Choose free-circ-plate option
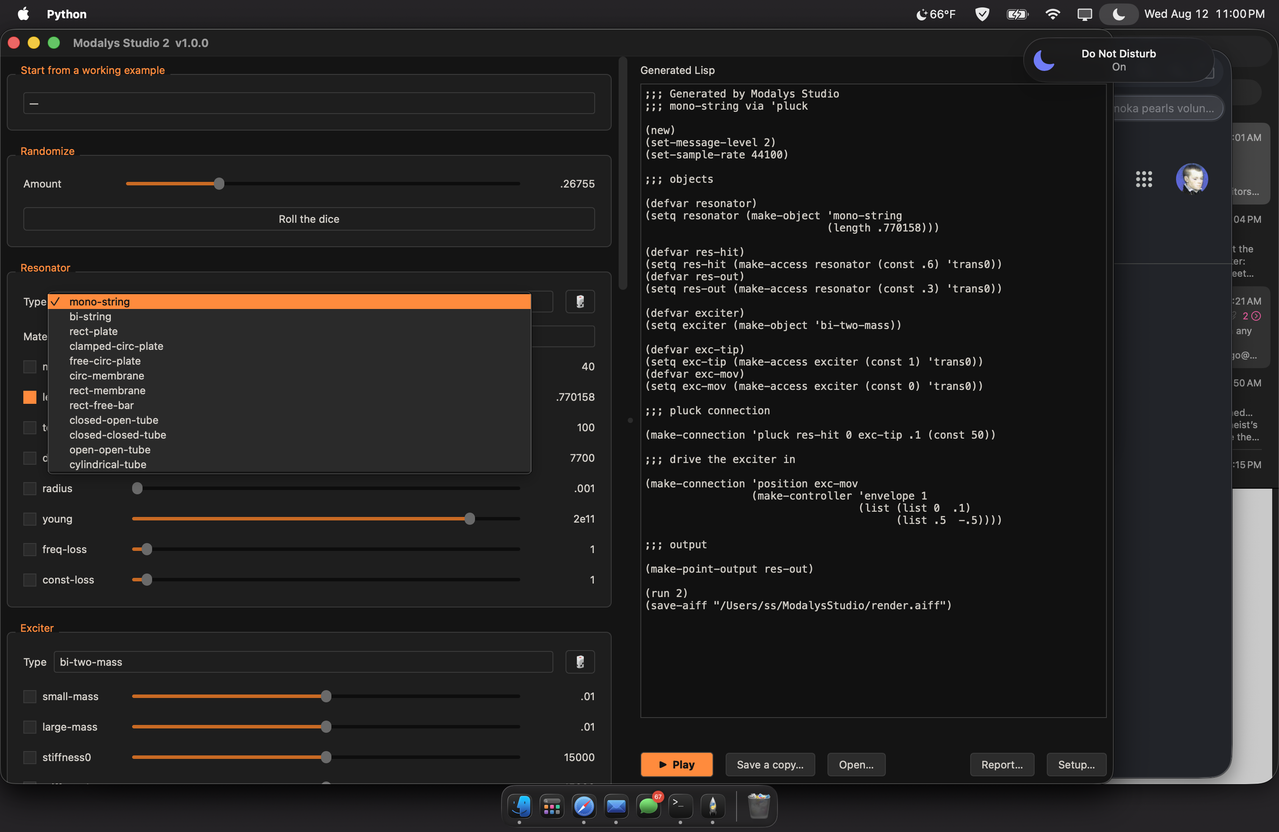 click(x=290, y=361)
